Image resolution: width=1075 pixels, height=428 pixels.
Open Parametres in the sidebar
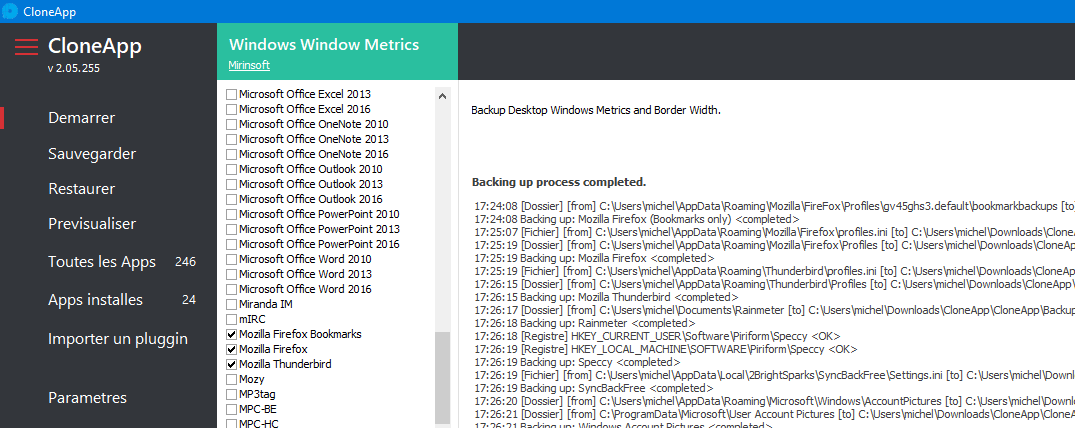[87, 398]
